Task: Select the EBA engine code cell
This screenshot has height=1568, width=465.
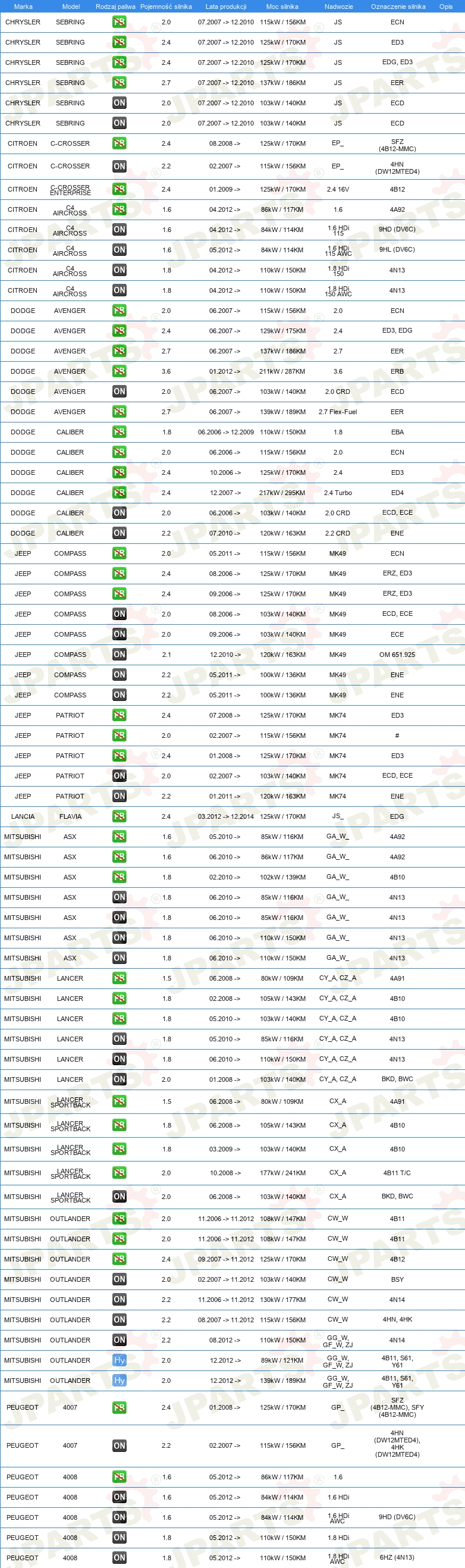Action: pos(397,432)
